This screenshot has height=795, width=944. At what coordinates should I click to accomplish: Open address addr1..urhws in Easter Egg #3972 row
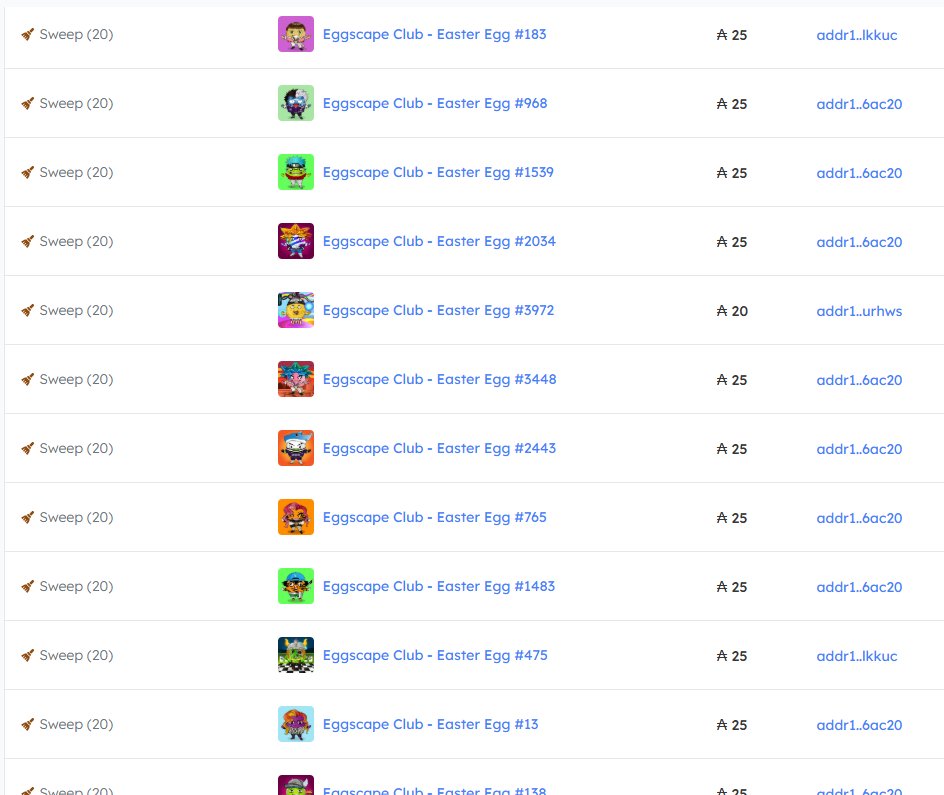pyautogui.click(x=859, y=311)
